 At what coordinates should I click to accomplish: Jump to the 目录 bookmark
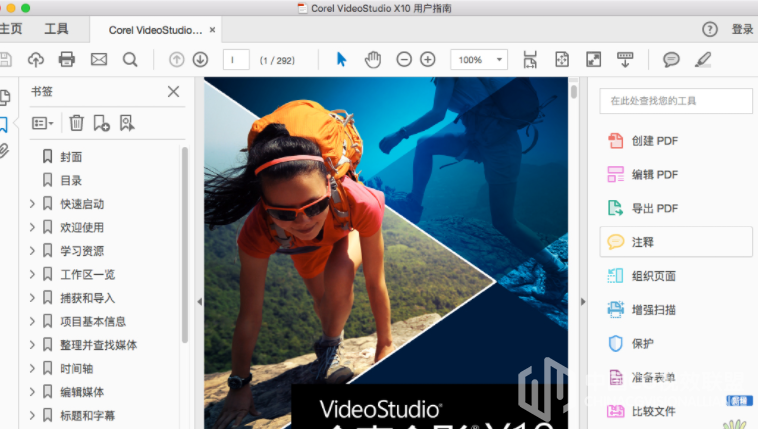[71, 180]
